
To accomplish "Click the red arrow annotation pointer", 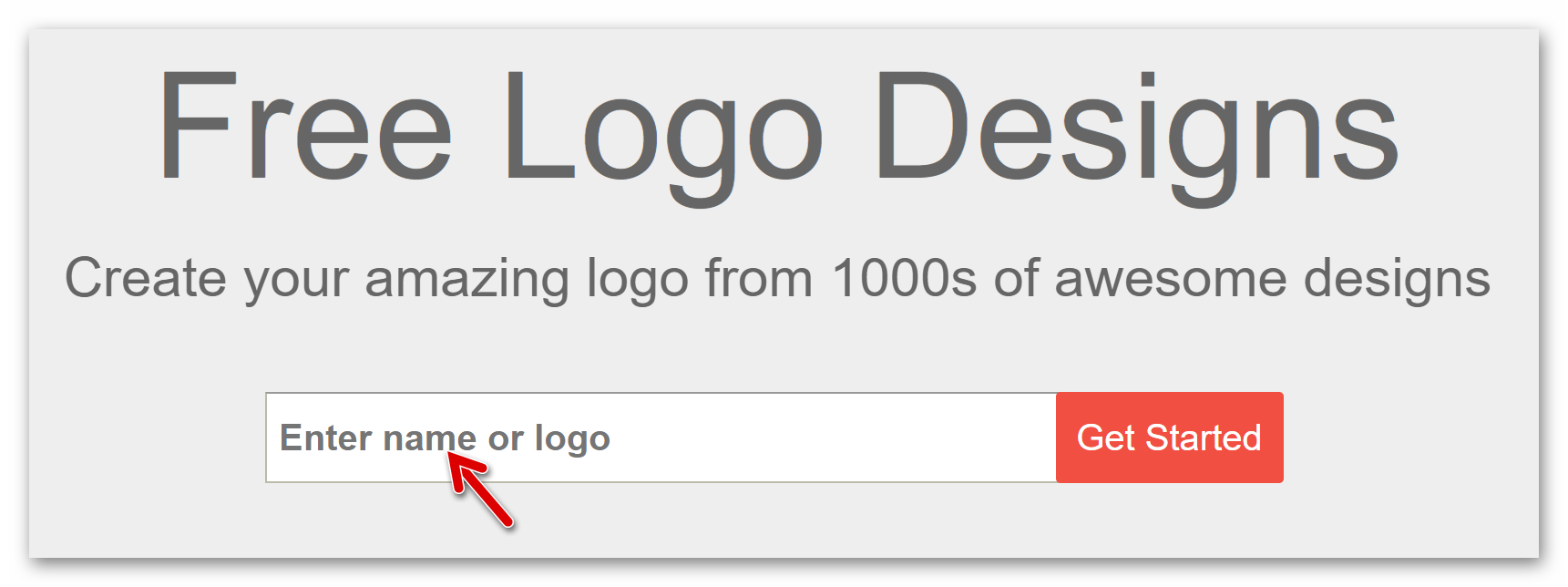I will click(480, 489).
